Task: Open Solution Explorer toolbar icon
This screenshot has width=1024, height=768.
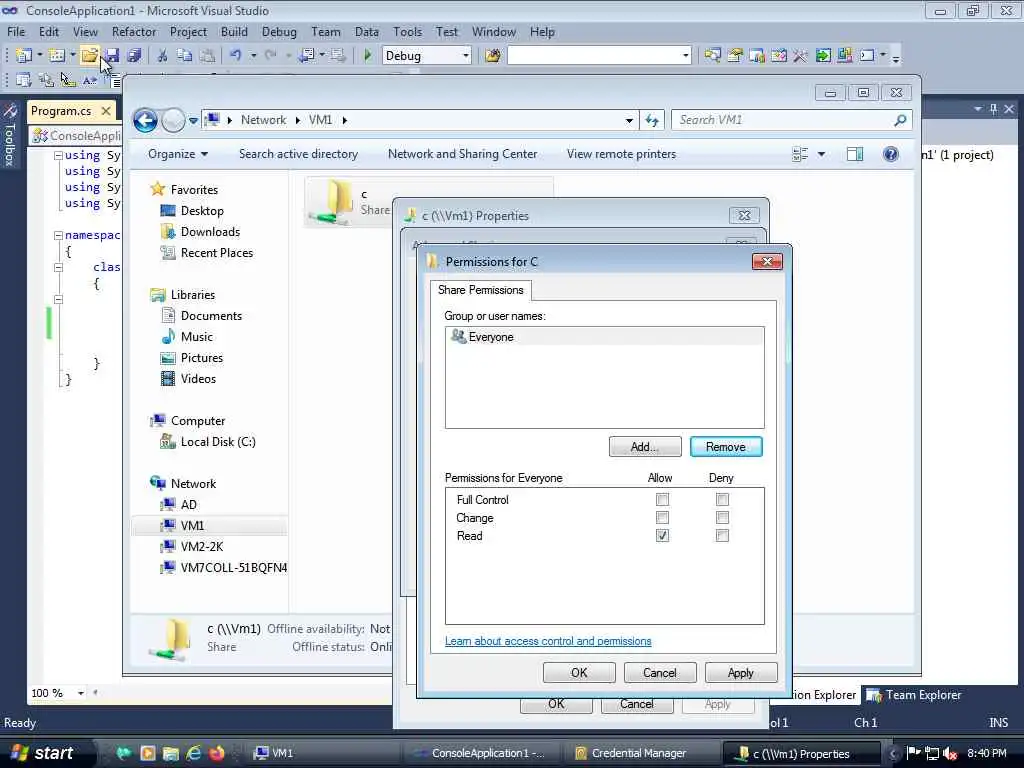Action: (x=712, y=56)
